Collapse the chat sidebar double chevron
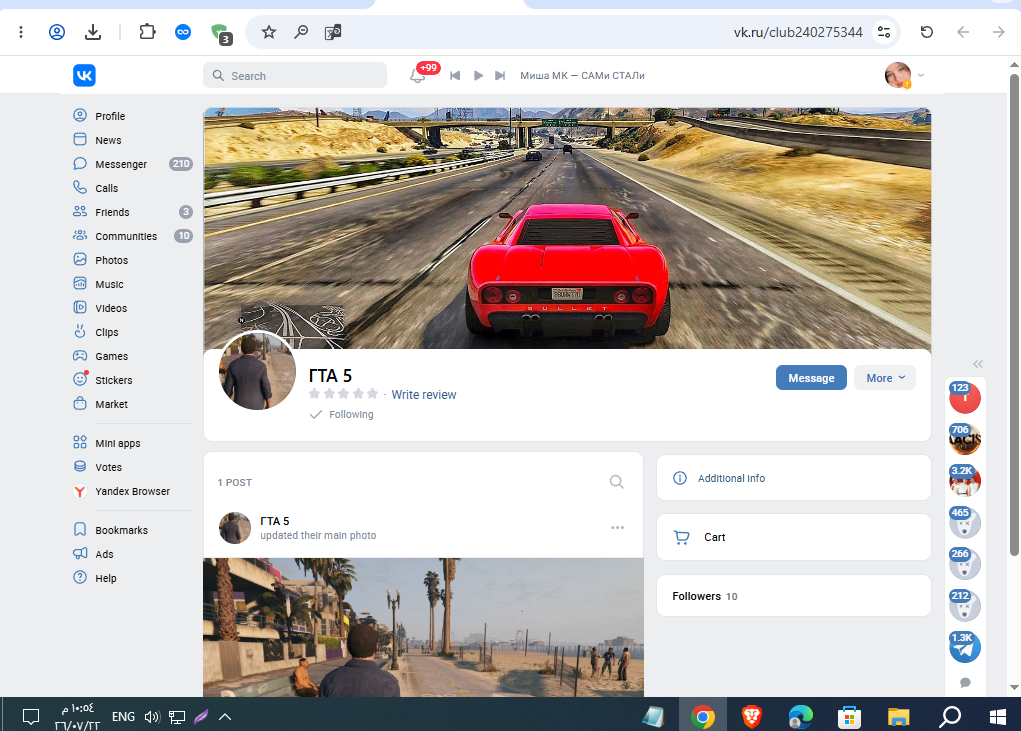The height and width of the screenshot is (731, 1021). point(978,364)
